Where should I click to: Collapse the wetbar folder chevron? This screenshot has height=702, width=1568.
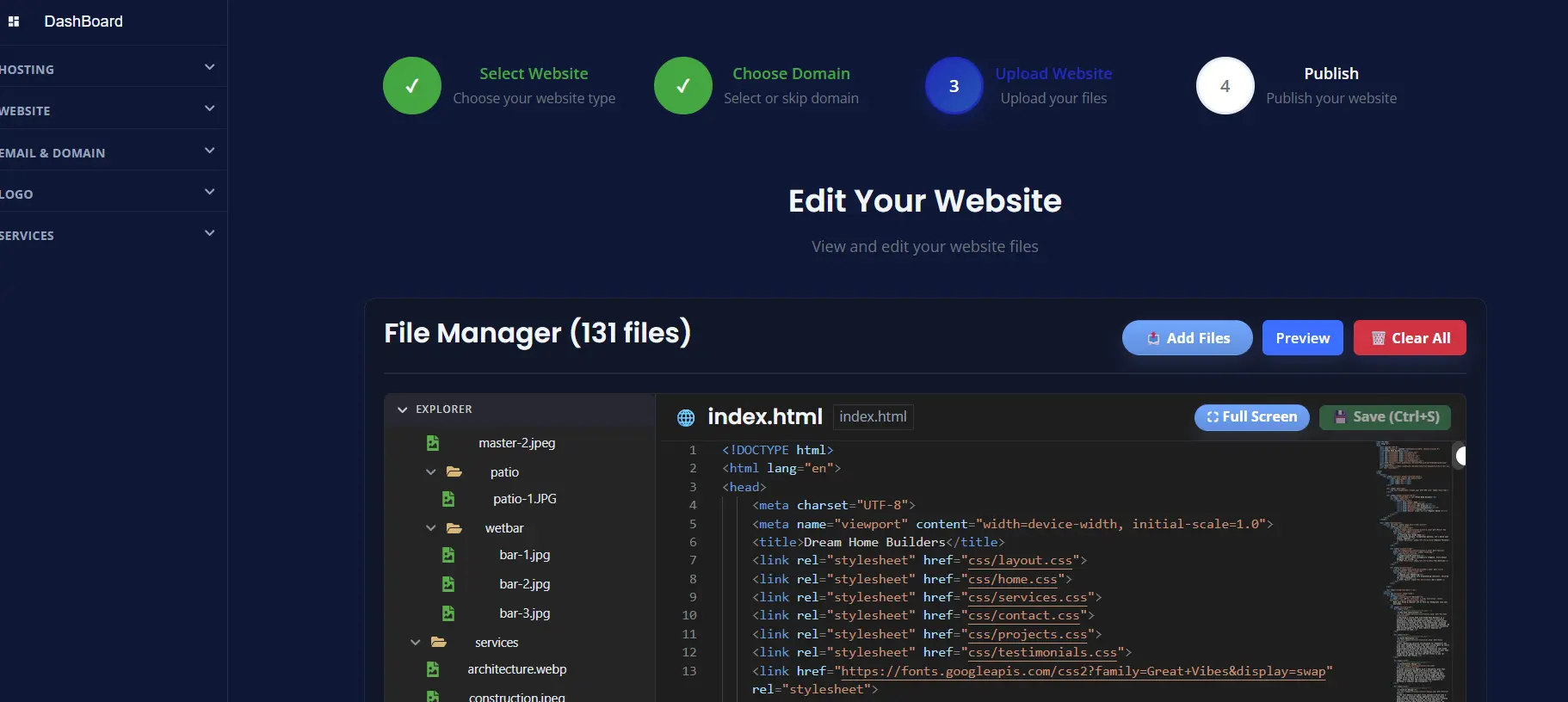point(430,528)
